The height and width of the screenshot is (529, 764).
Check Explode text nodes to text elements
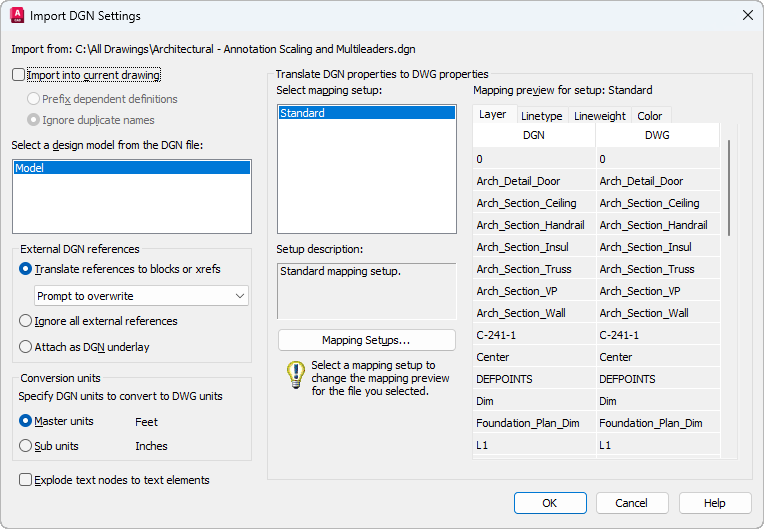click(x=26, y=480)
